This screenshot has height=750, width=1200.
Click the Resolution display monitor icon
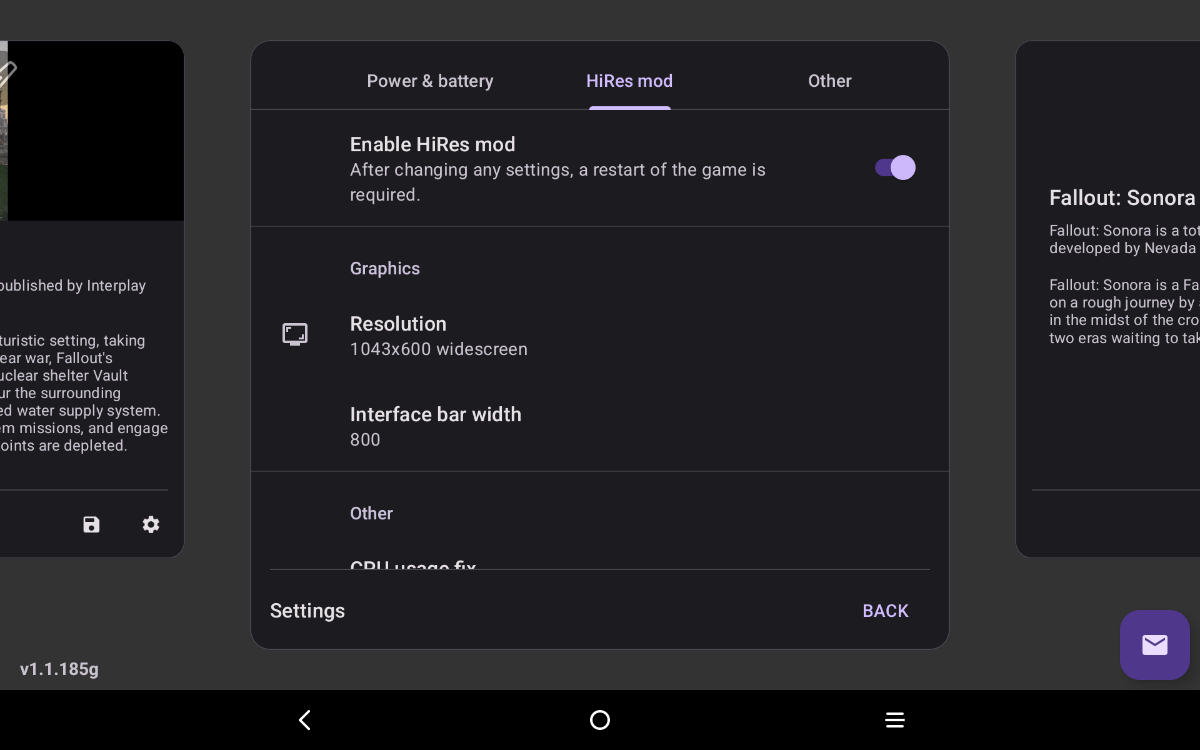tap(294, 334)
